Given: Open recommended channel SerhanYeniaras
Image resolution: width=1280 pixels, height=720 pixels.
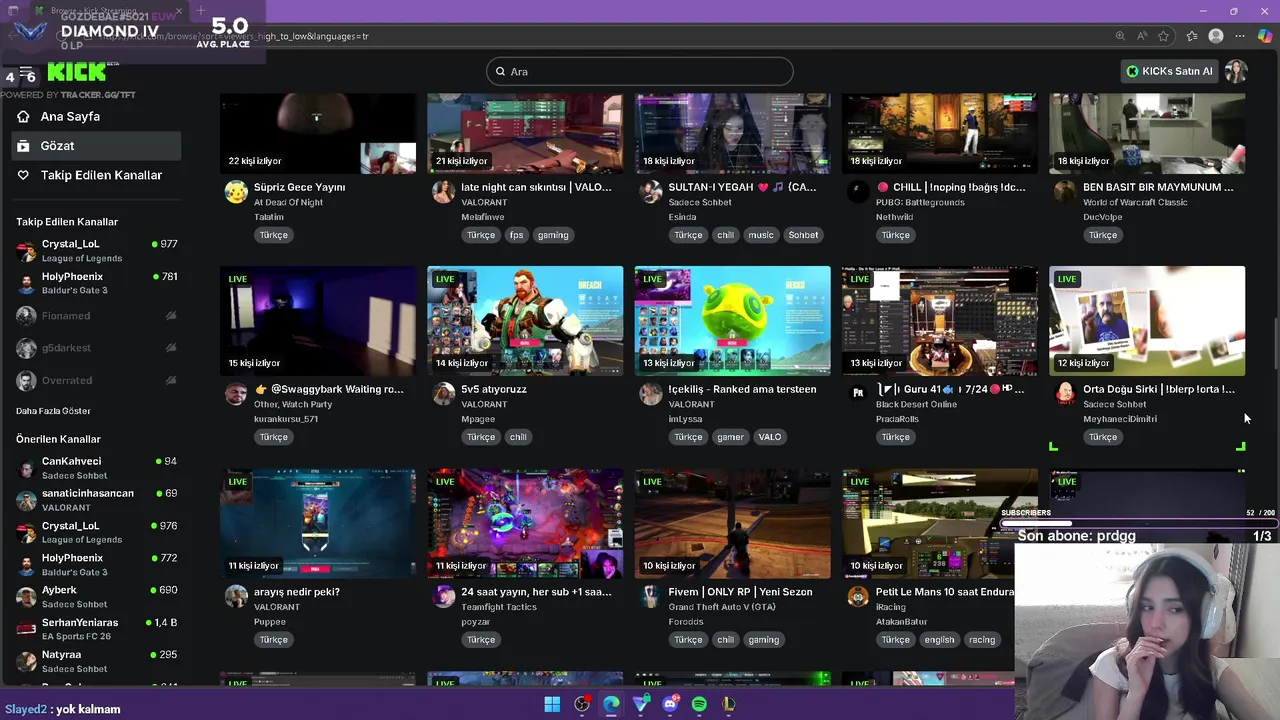Looking at the screenshot, I should click(96, 629).
